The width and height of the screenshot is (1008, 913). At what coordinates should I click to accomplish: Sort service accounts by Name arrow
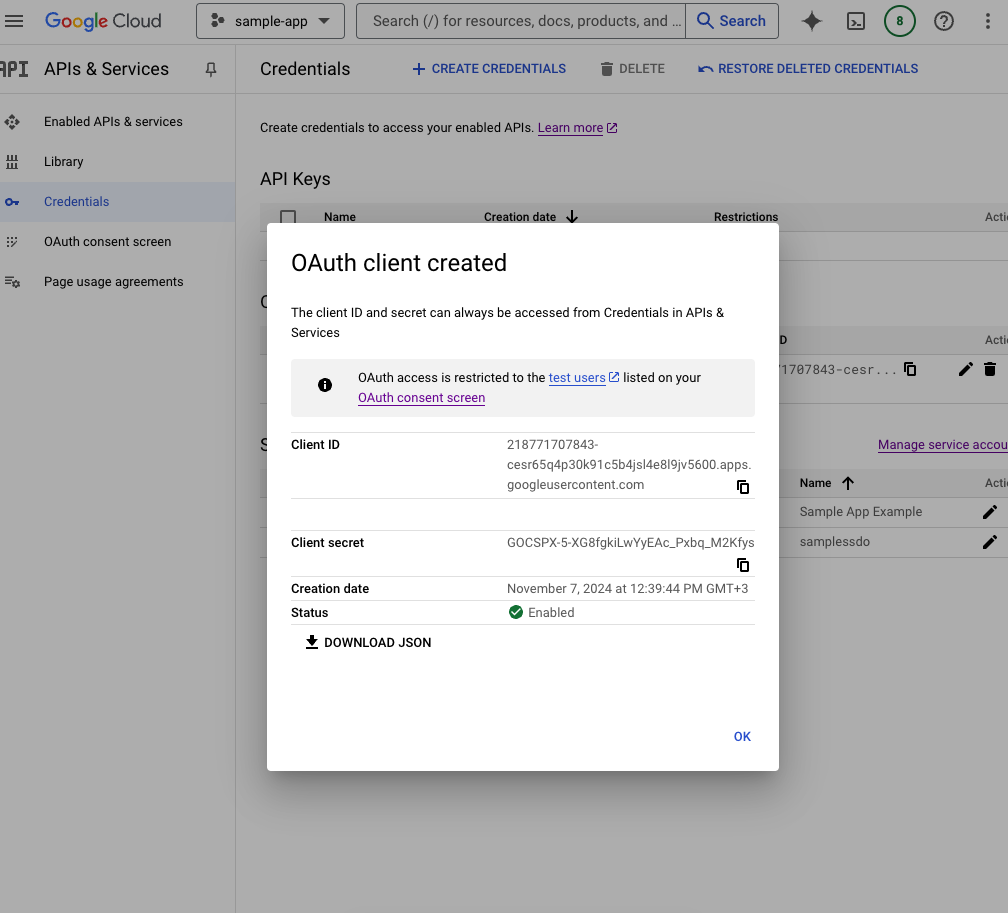pos(848,483)
